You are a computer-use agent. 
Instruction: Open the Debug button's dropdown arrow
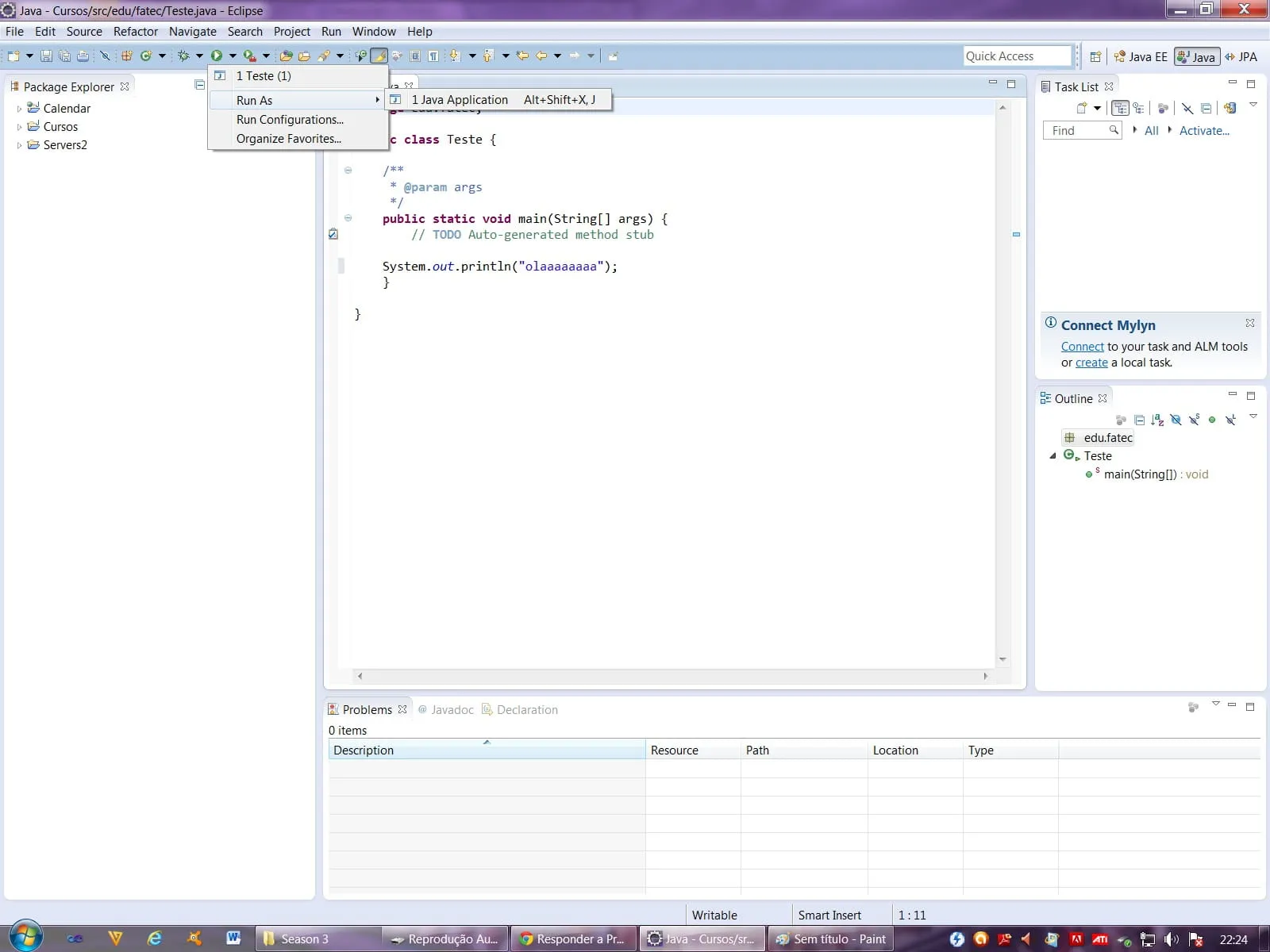coord(199,56)
